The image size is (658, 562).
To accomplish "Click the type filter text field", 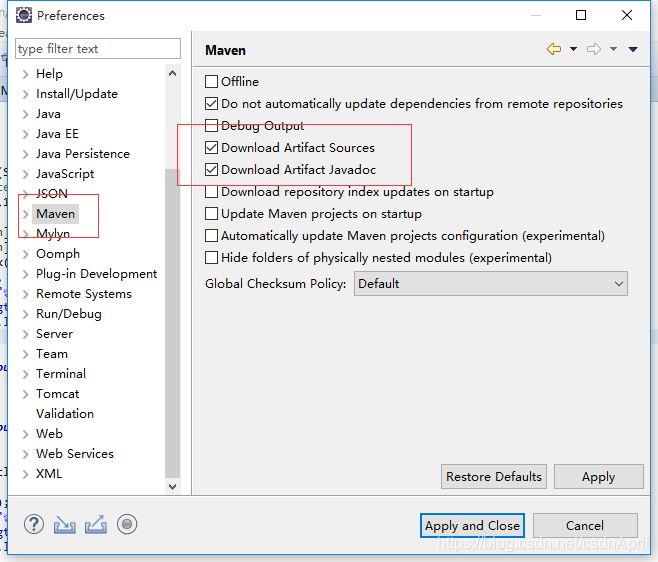I will coord(98,49).
